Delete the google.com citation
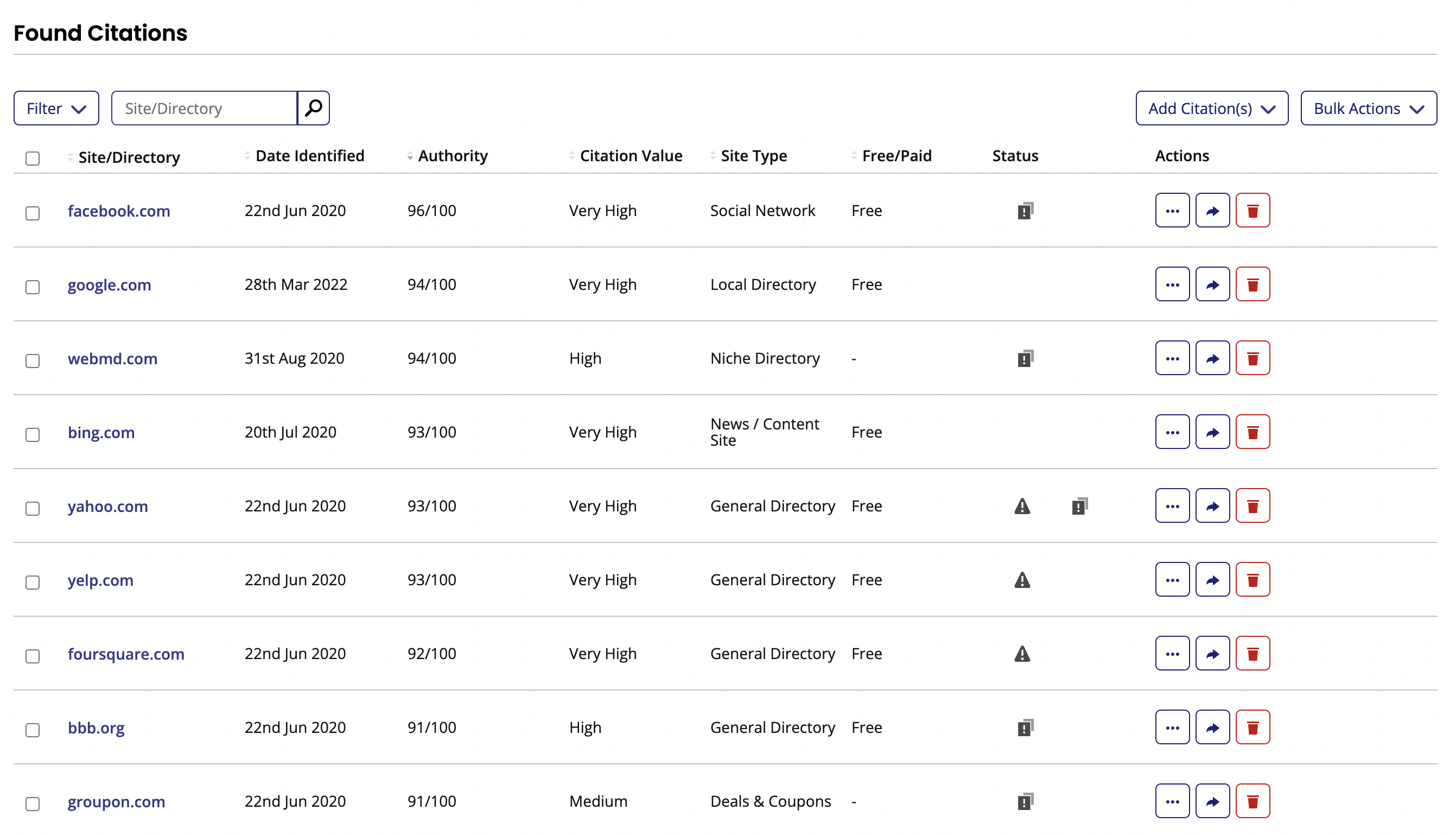The width and height of the screenshot is (1456, 835). [1252, 284]
